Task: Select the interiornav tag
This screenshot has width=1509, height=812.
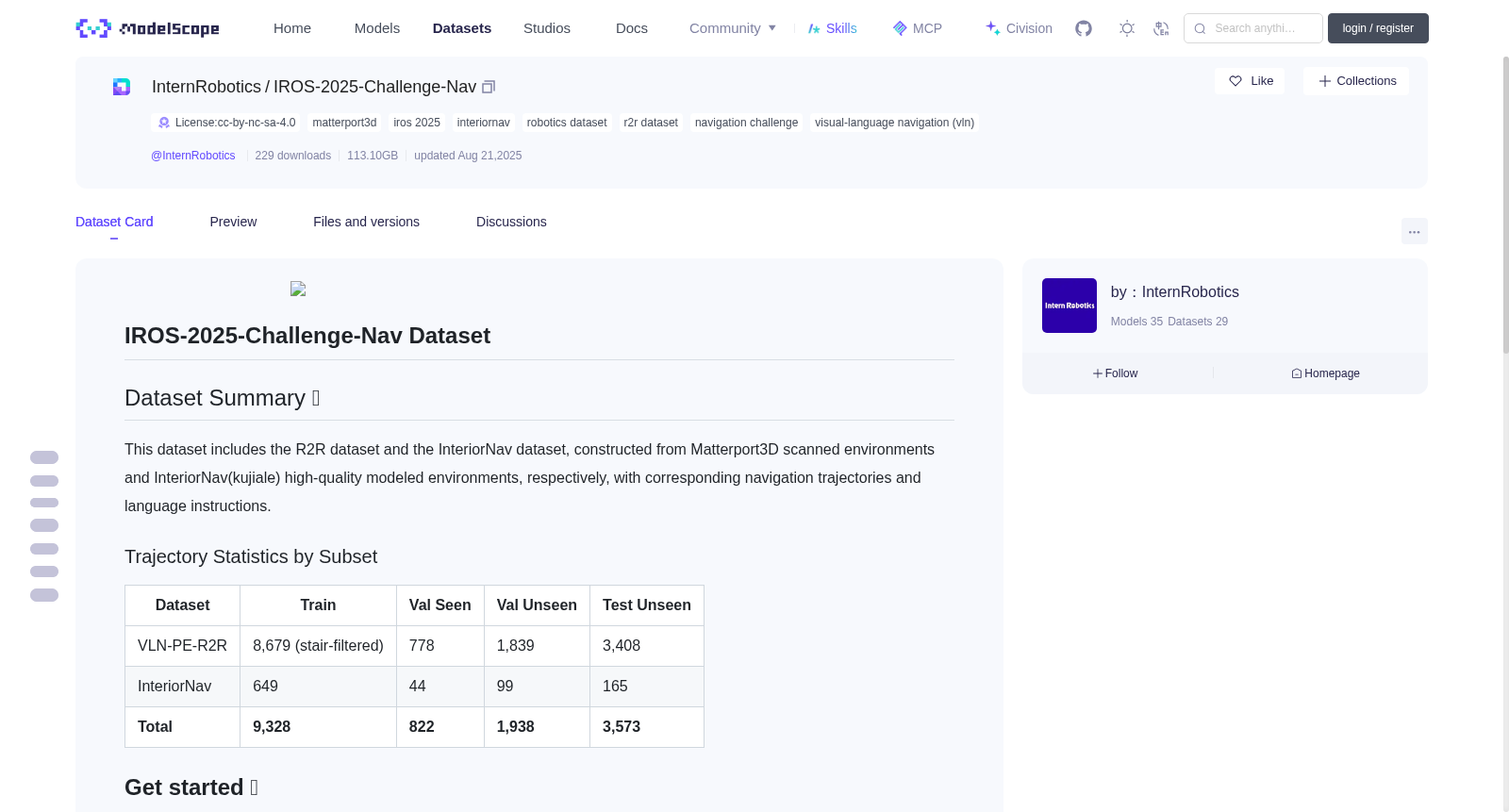Action: point(484,123)
